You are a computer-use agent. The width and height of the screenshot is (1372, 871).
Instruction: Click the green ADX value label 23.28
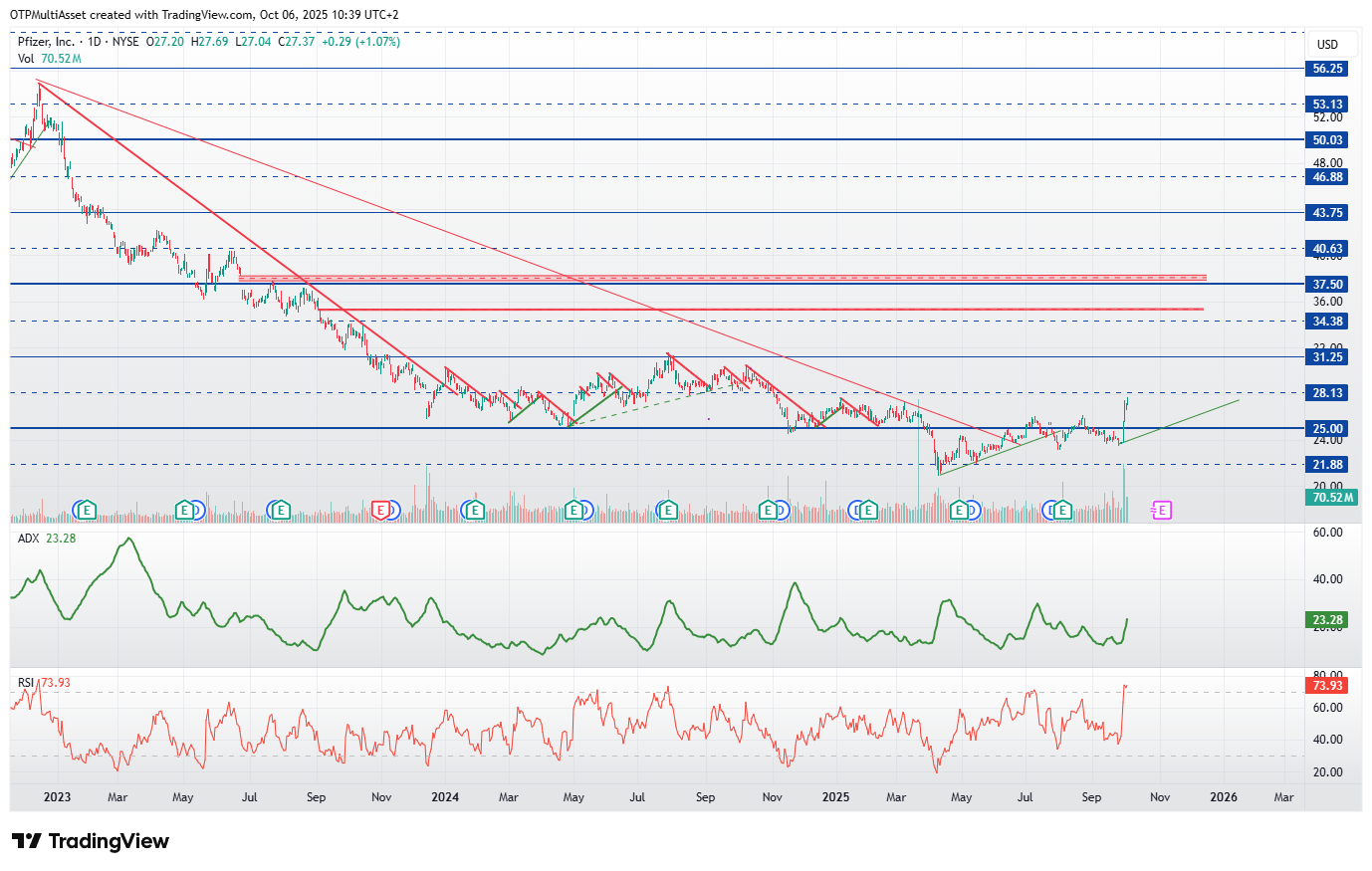1327,620
